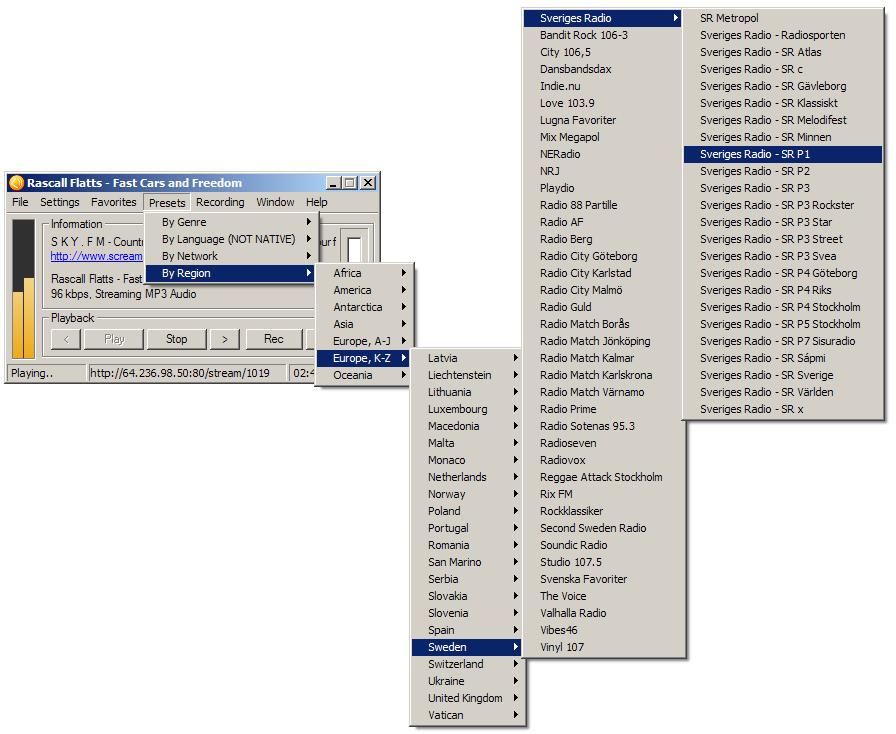The height and width of the screenshot is (734, 896).
Task: Expand By Language (NOT NATIVE) submenu
Action: (x=232, y=240)
